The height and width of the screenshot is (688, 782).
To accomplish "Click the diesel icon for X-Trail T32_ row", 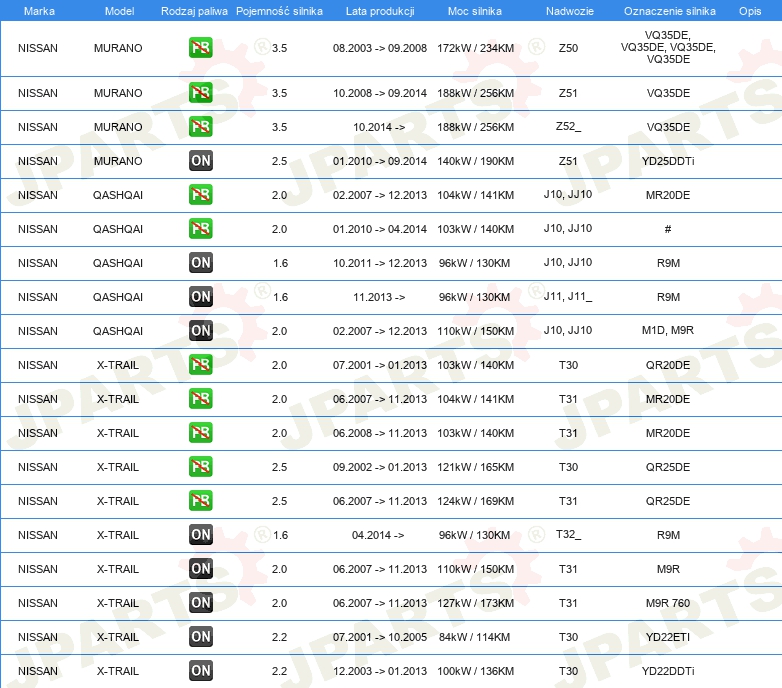I will tap(201, 535).
